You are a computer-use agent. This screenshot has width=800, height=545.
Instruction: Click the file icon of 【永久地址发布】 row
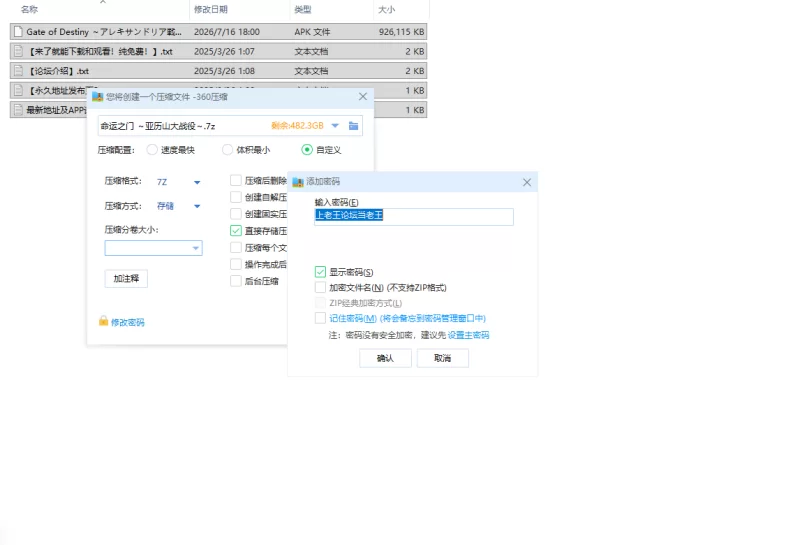tap(18, 90)
